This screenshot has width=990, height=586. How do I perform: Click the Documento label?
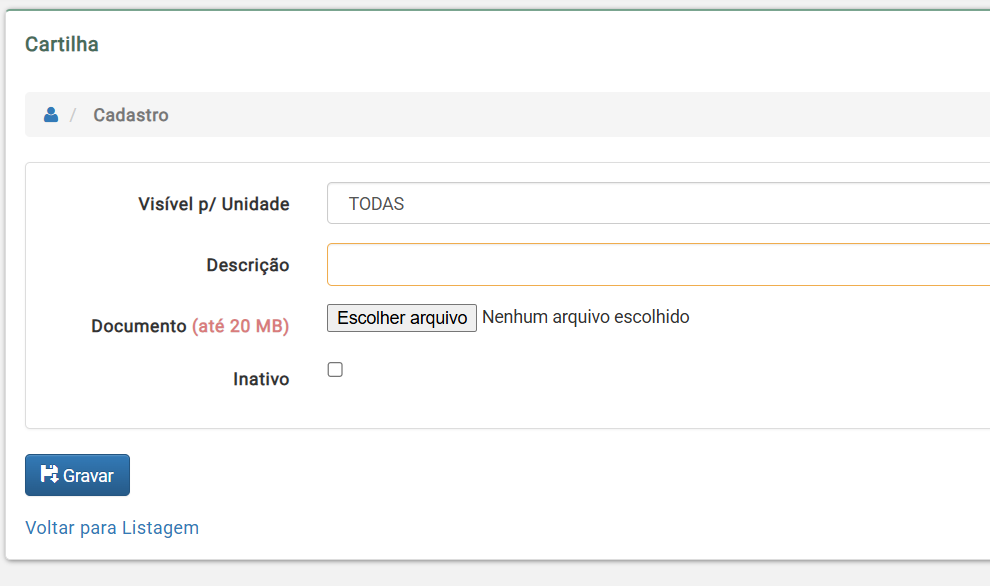138,326
